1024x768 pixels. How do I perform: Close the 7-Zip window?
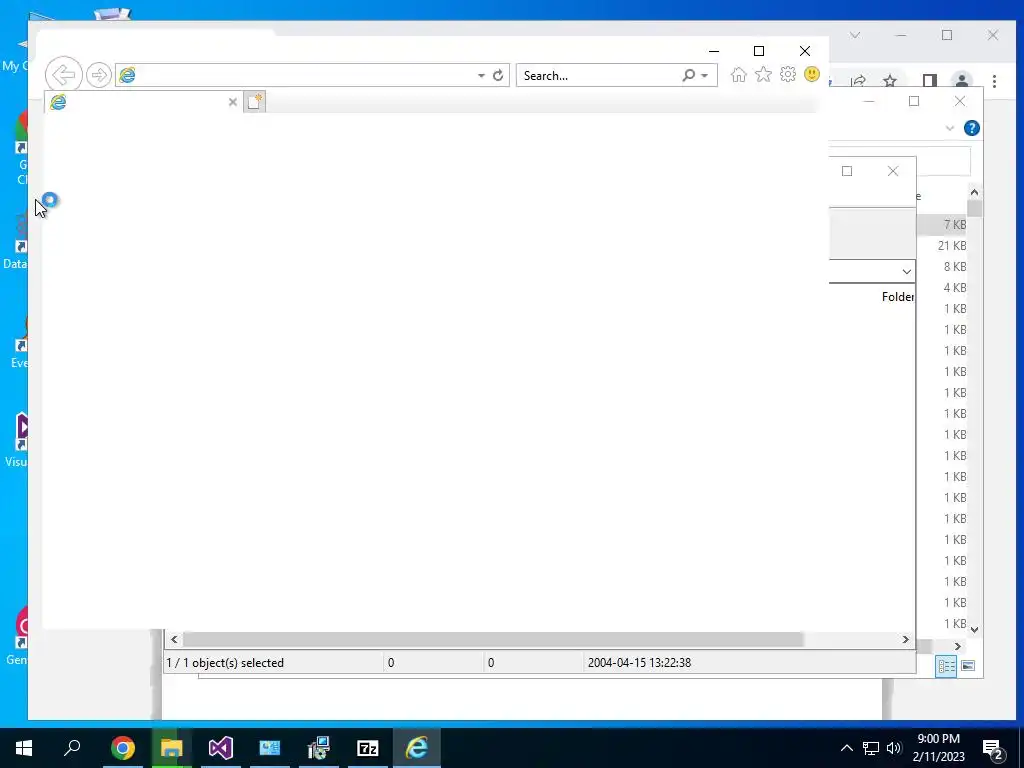(x=893, y=171)
